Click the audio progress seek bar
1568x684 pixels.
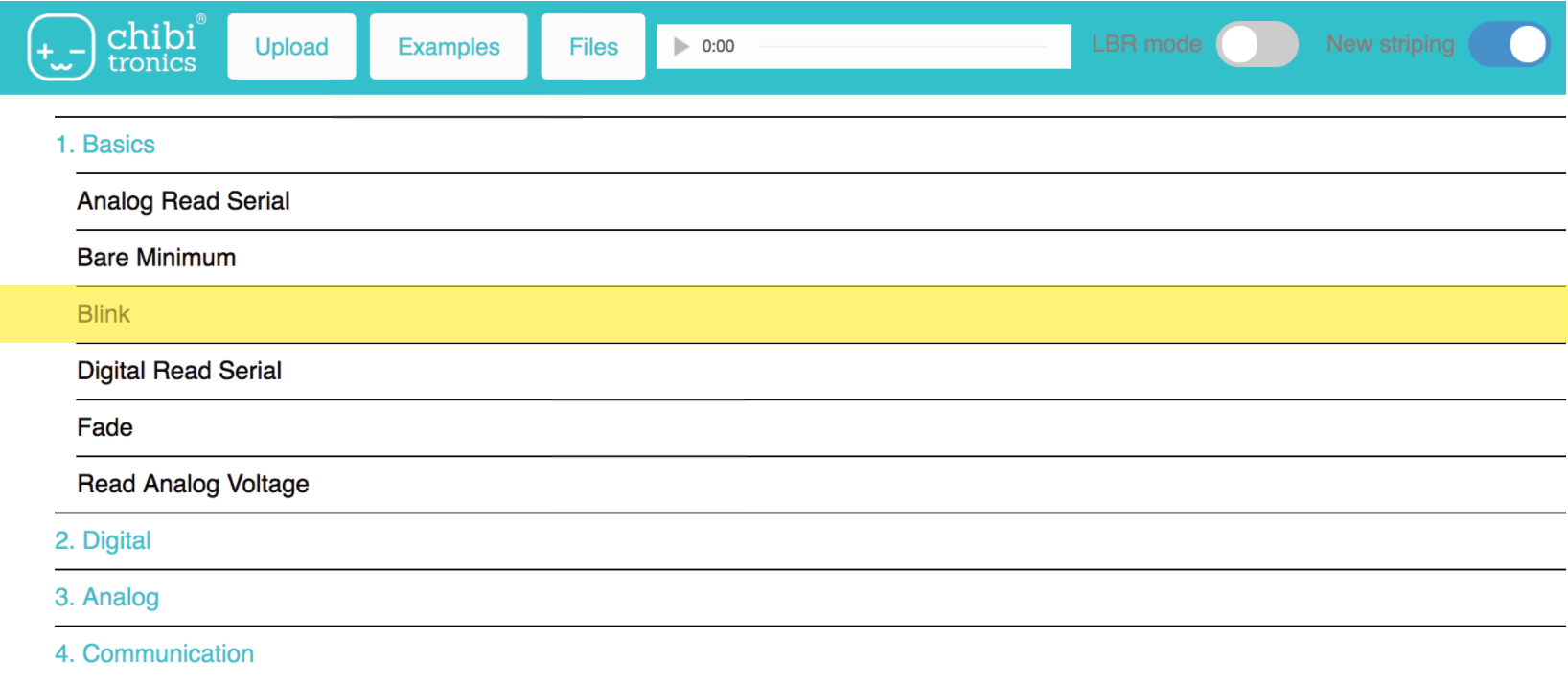pos(901,46)
